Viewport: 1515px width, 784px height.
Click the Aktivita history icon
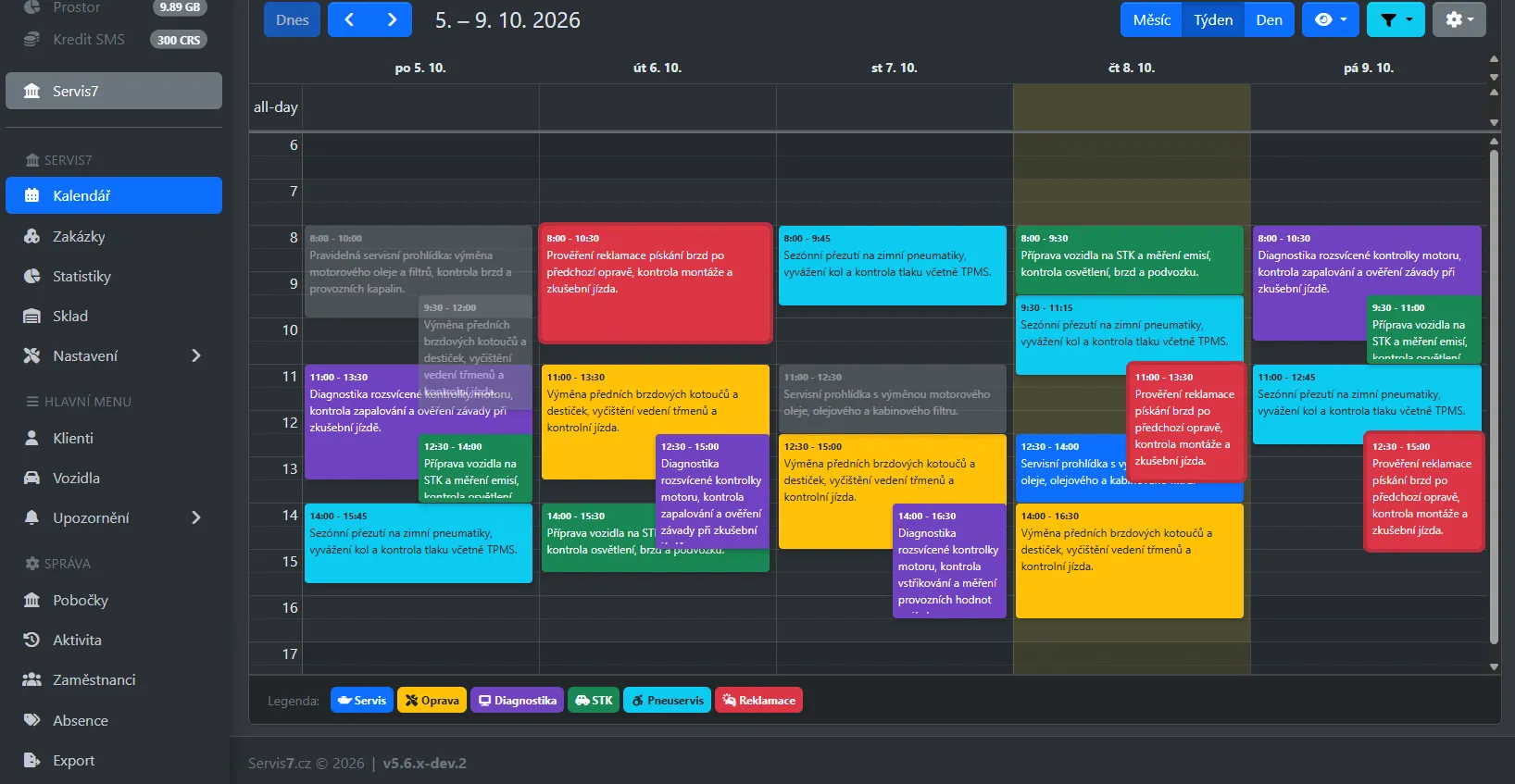pos(31,640)
